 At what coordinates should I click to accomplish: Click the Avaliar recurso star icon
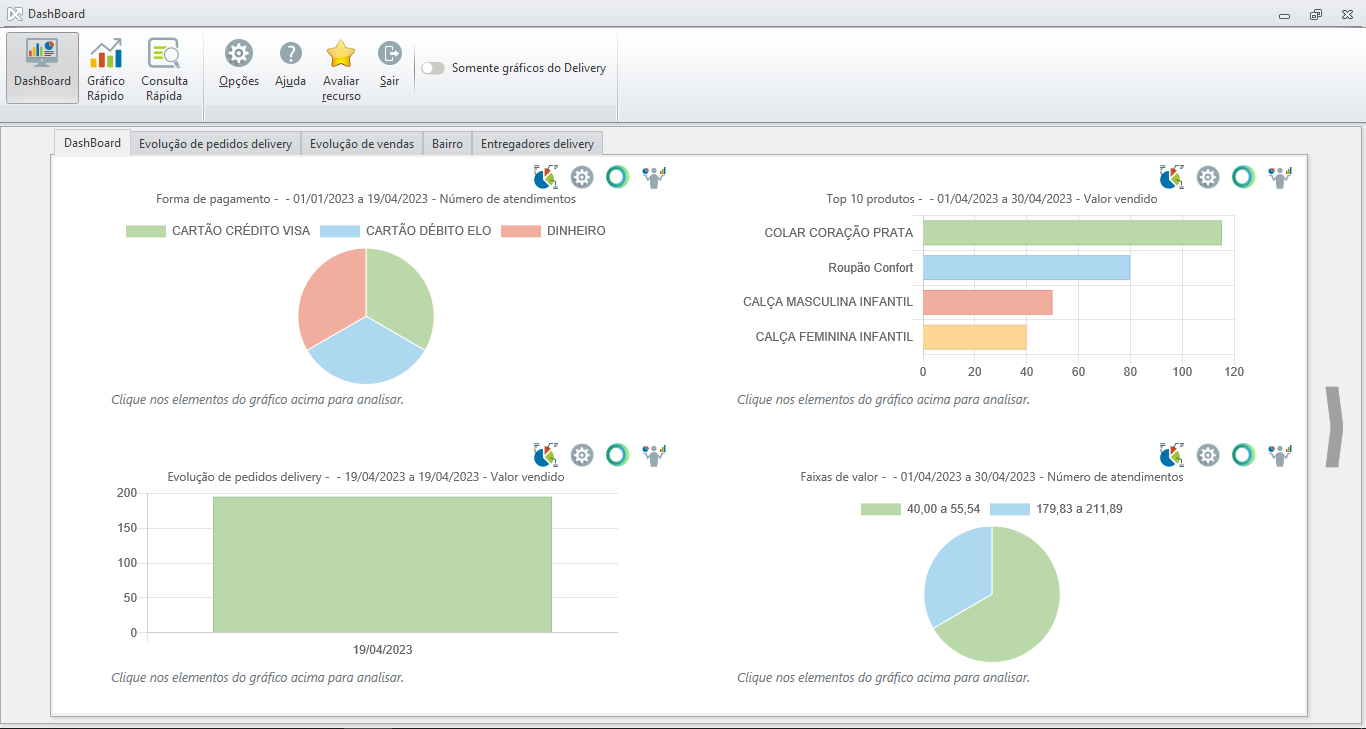[x=341, y=54]
